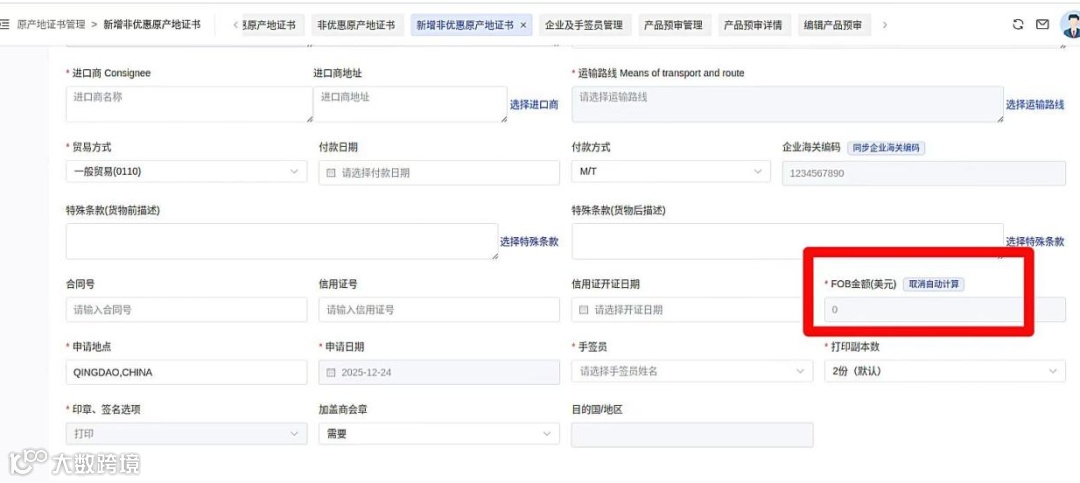Click 同步企业海关编码 button
This screenshot has height=483, width=1080.
886,147
